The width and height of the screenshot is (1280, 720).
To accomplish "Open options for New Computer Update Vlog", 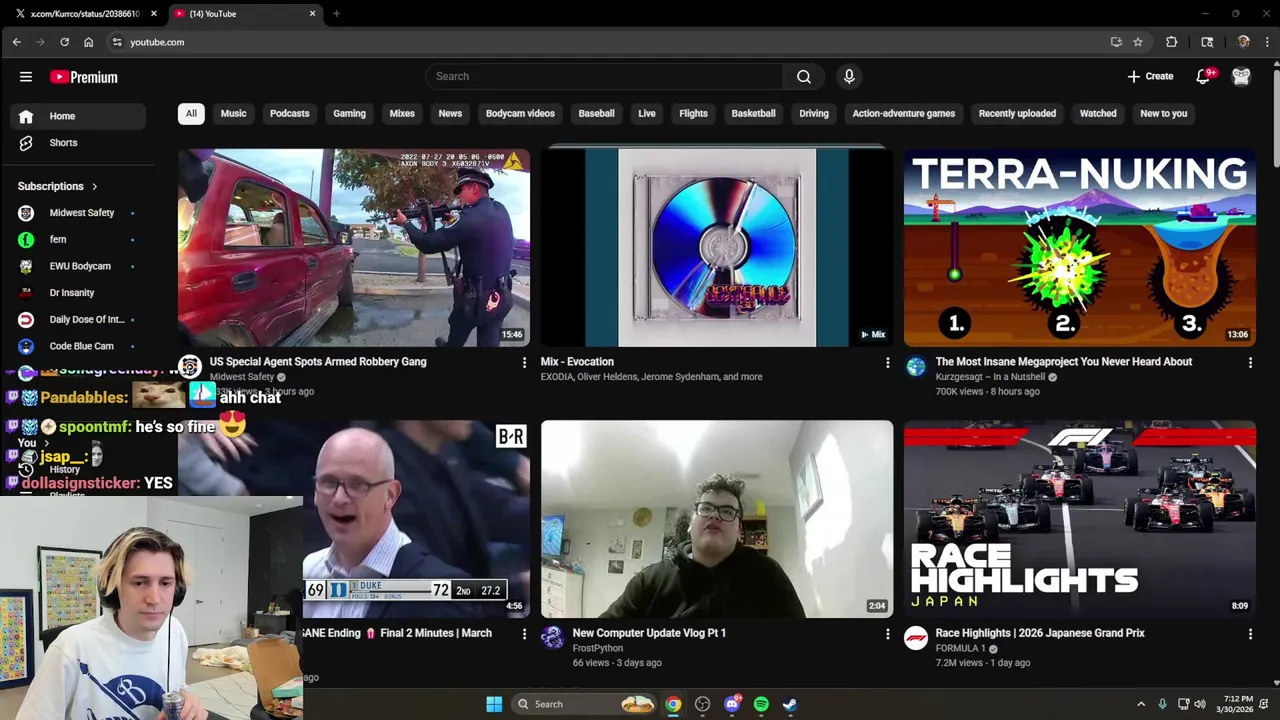I will pos(887,634).
